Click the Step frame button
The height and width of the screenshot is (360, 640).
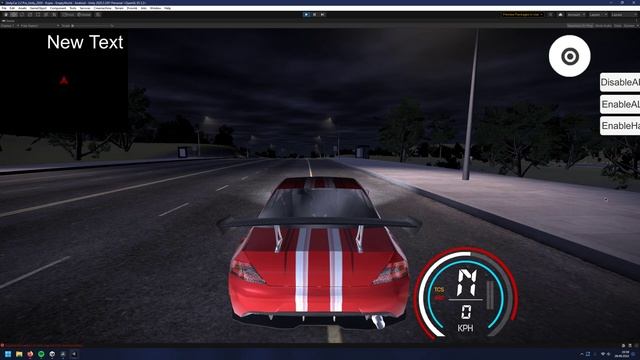tap(322, 15)
